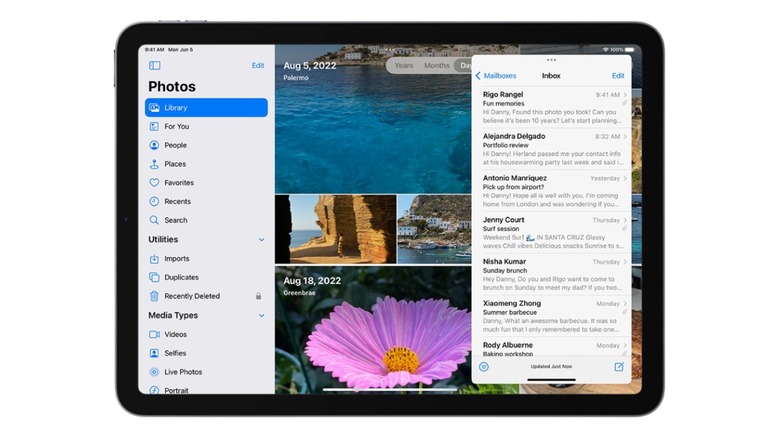This screenshot has width=780, height=438.
Task: Click chevron on Antonio Manriquez message
Action: pos(625,178)
